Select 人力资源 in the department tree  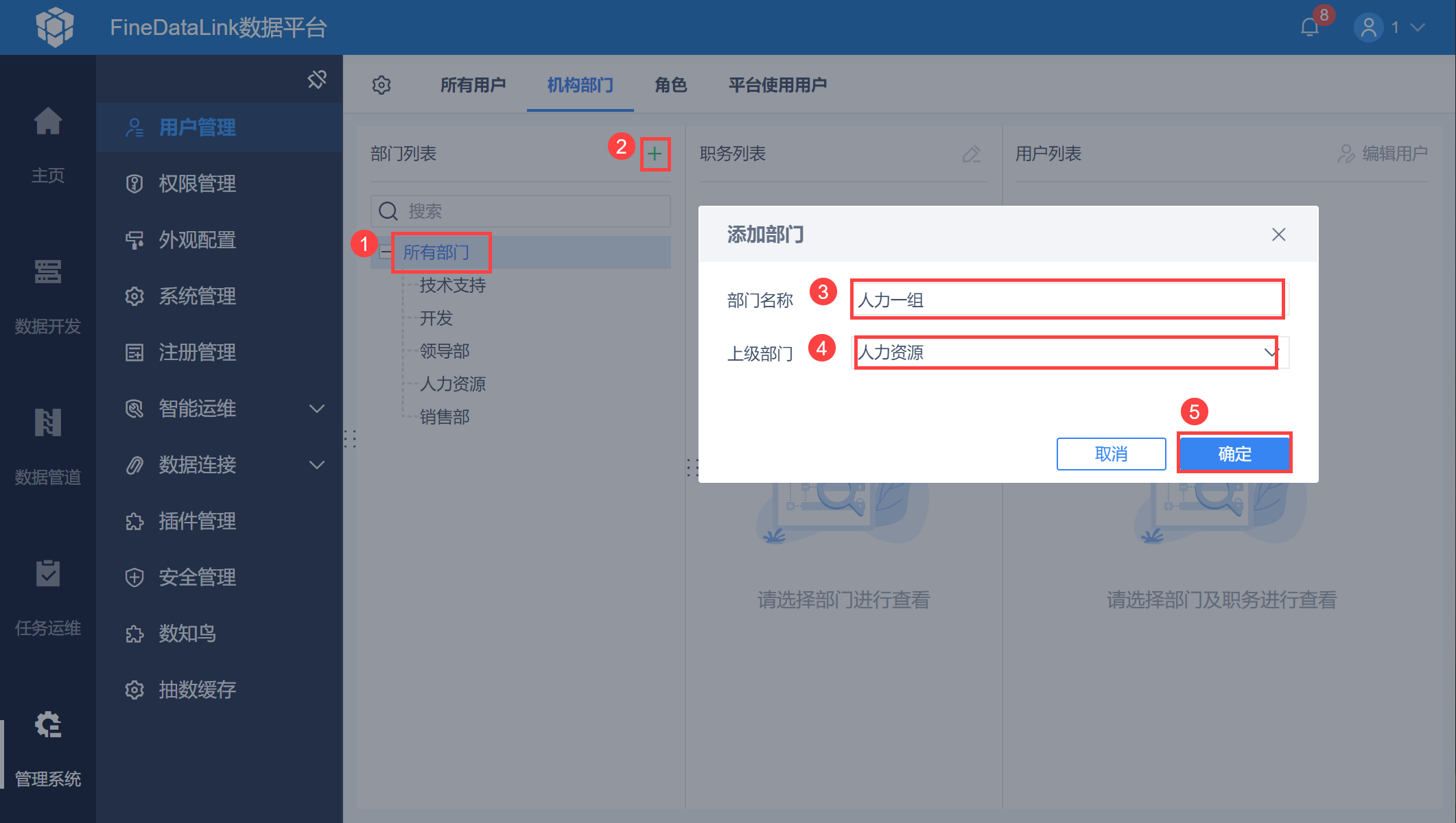point(452,384)
